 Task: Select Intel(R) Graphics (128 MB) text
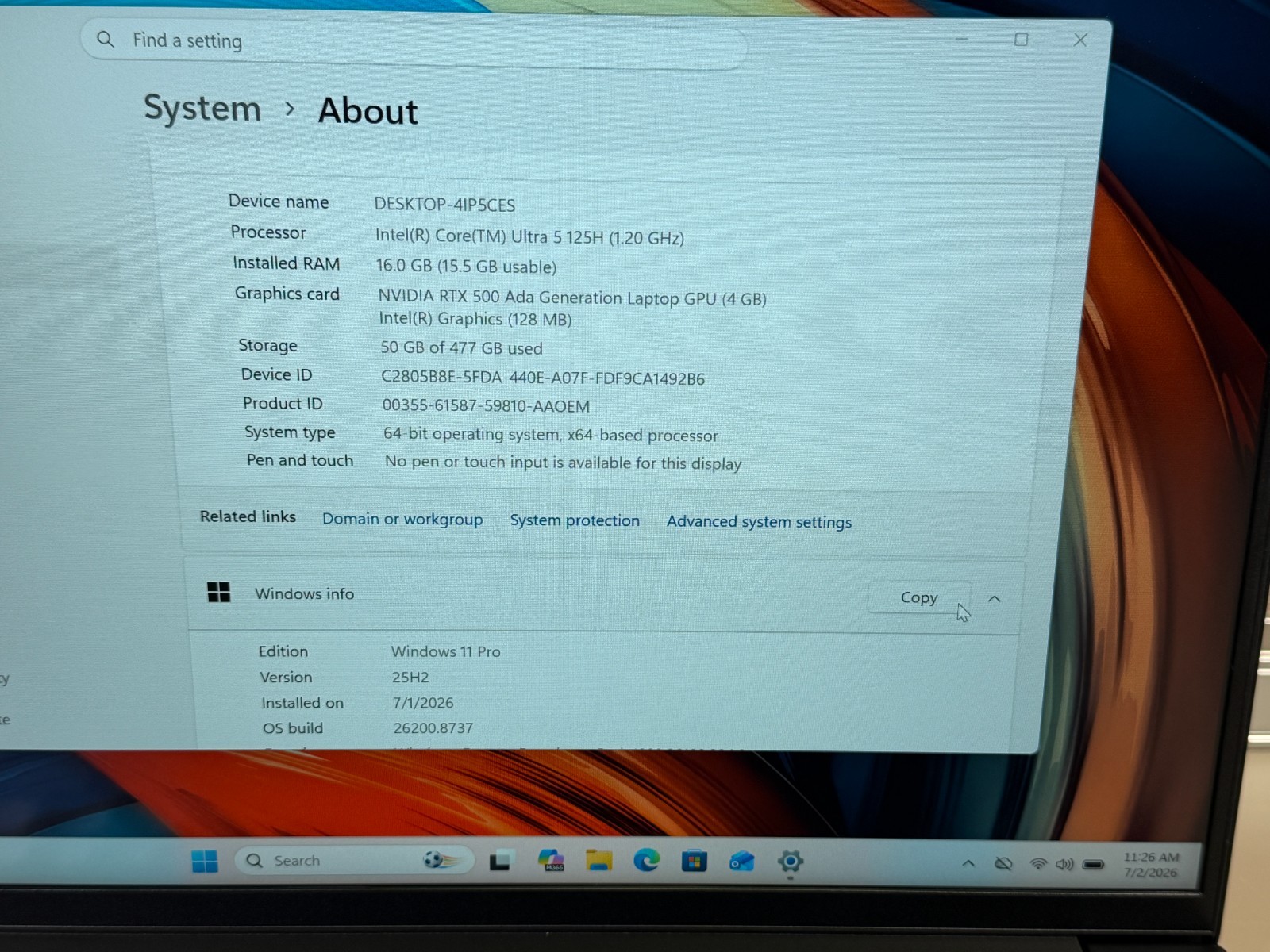pyautogui.click(x=475, y=319)
